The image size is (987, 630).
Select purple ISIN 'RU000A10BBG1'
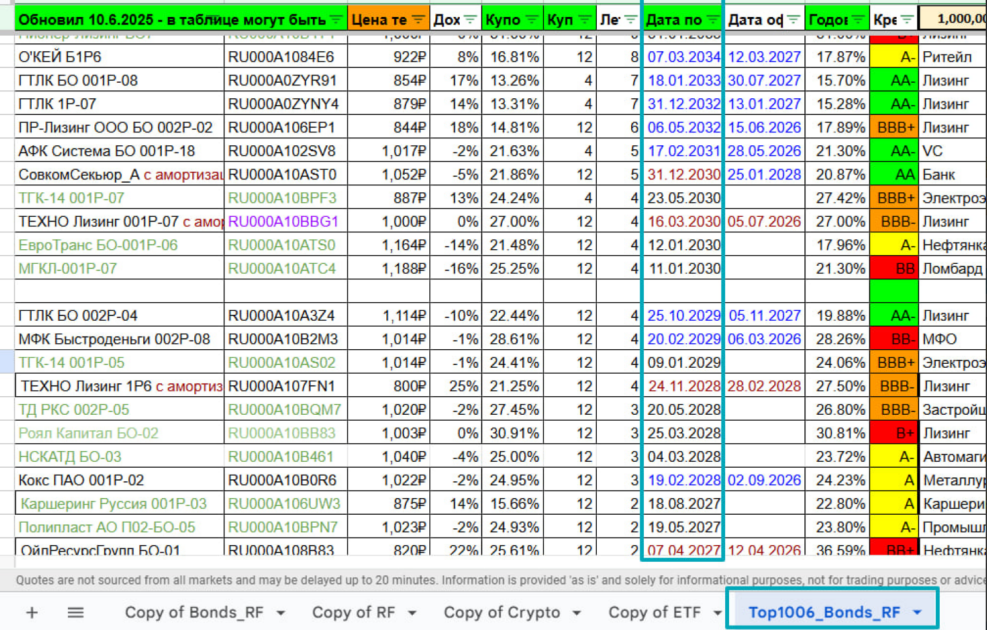[286, 222]
